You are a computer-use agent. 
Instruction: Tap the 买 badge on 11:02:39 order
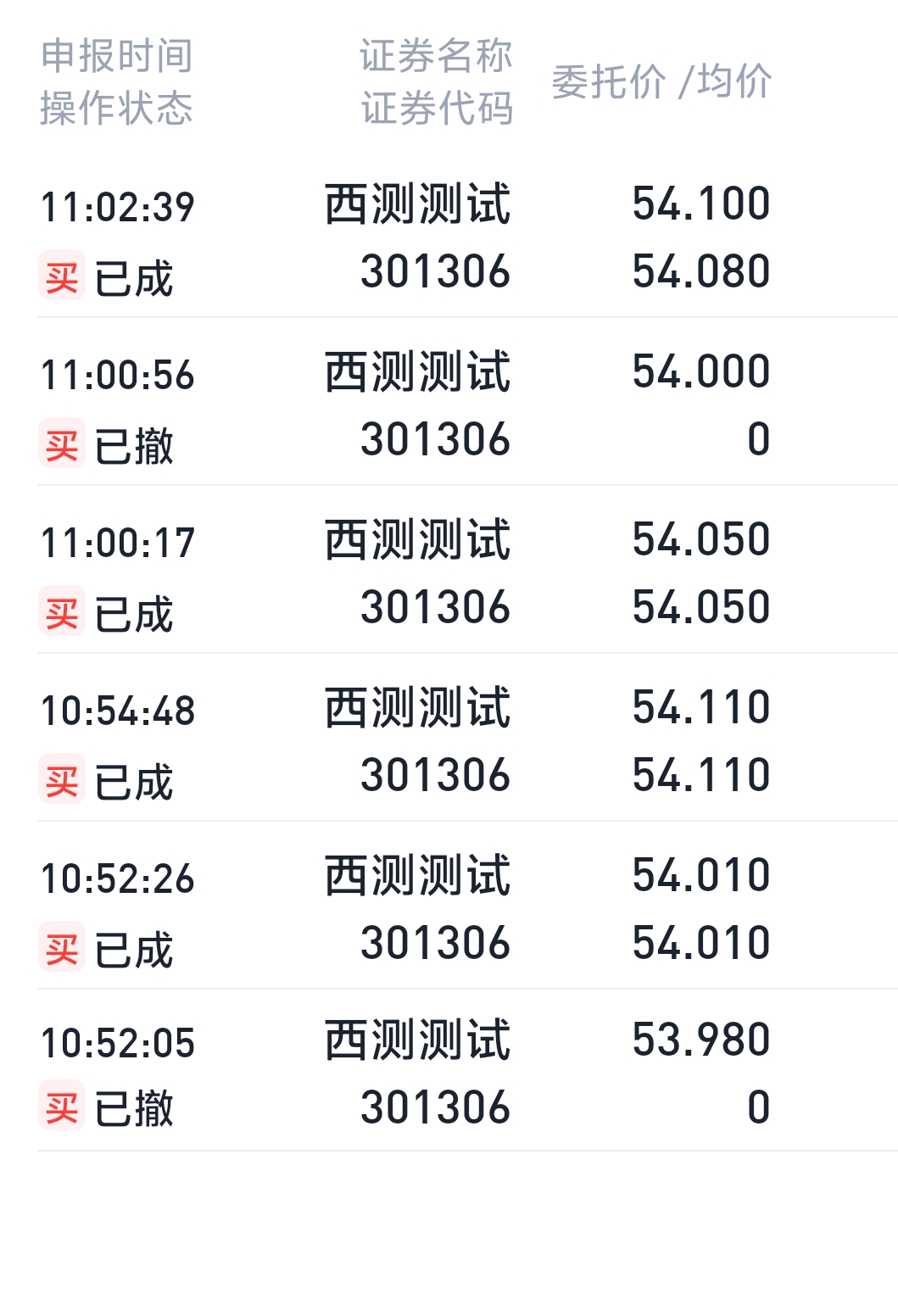[62, 276]
